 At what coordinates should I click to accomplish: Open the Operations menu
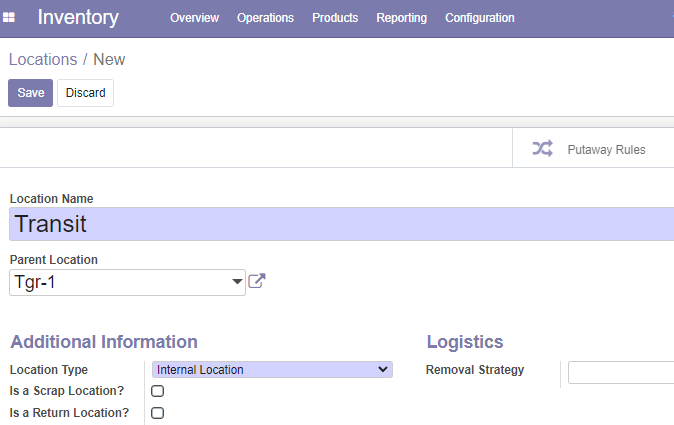coord(265,18)
